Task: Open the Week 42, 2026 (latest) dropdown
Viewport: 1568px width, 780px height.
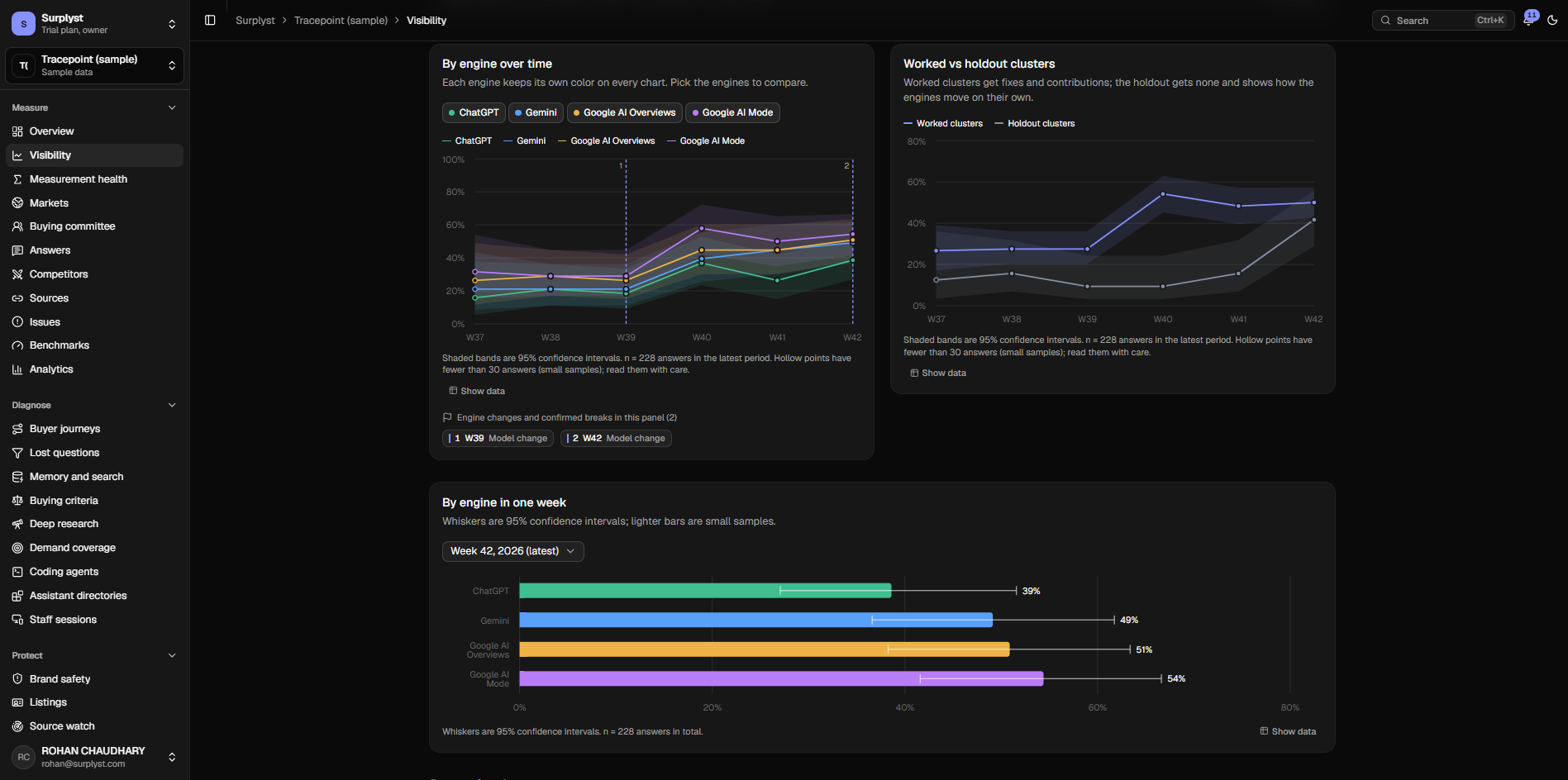Action: point(512,551)
